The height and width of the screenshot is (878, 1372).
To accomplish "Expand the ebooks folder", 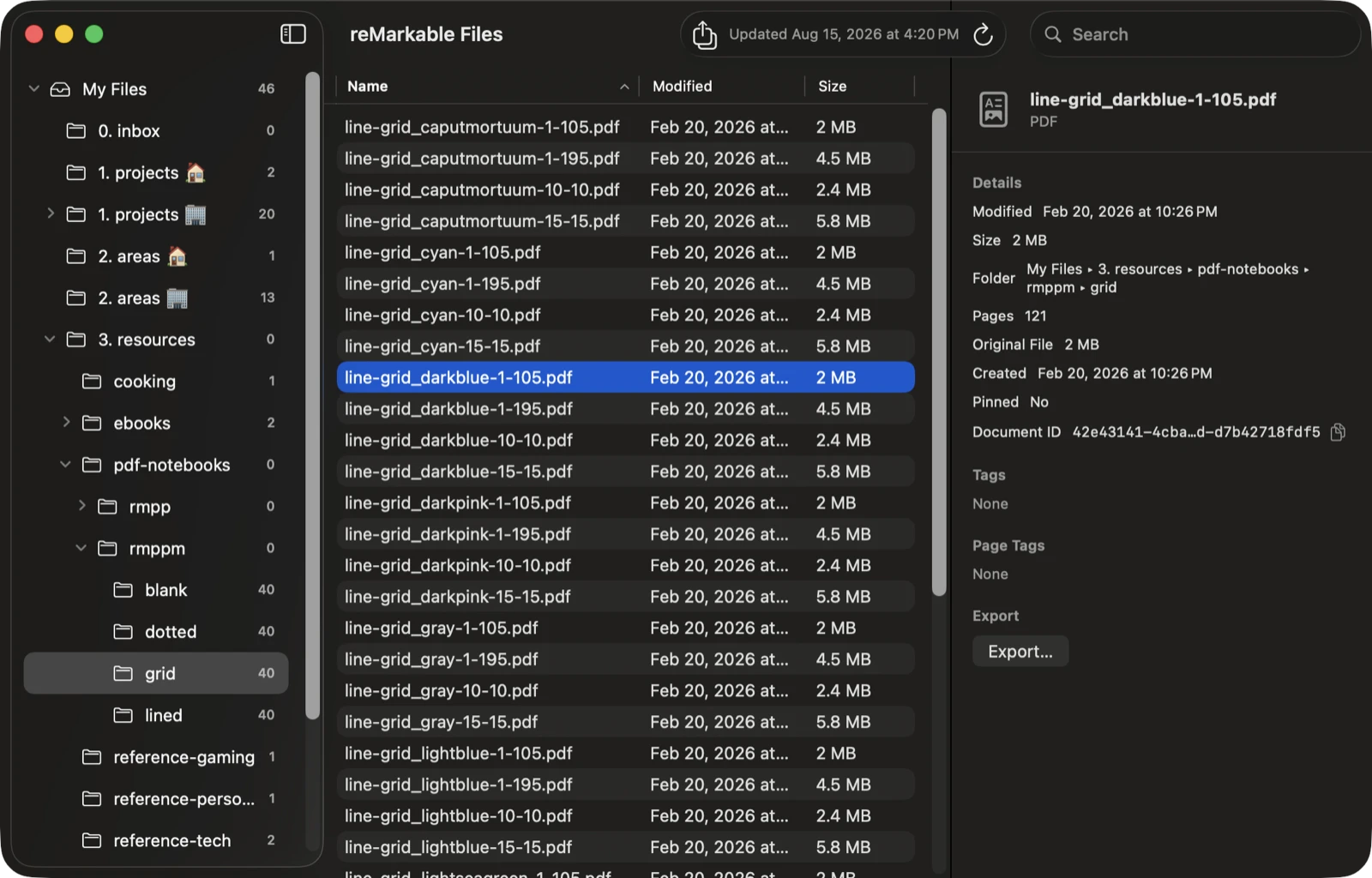I will (x=66, y=422).
